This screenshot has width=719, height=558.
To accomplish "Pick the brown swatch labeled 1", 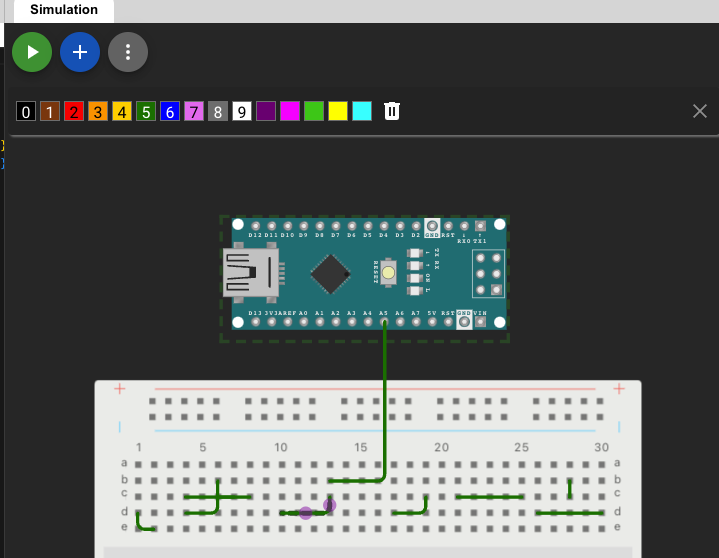I will click(50, 111).
